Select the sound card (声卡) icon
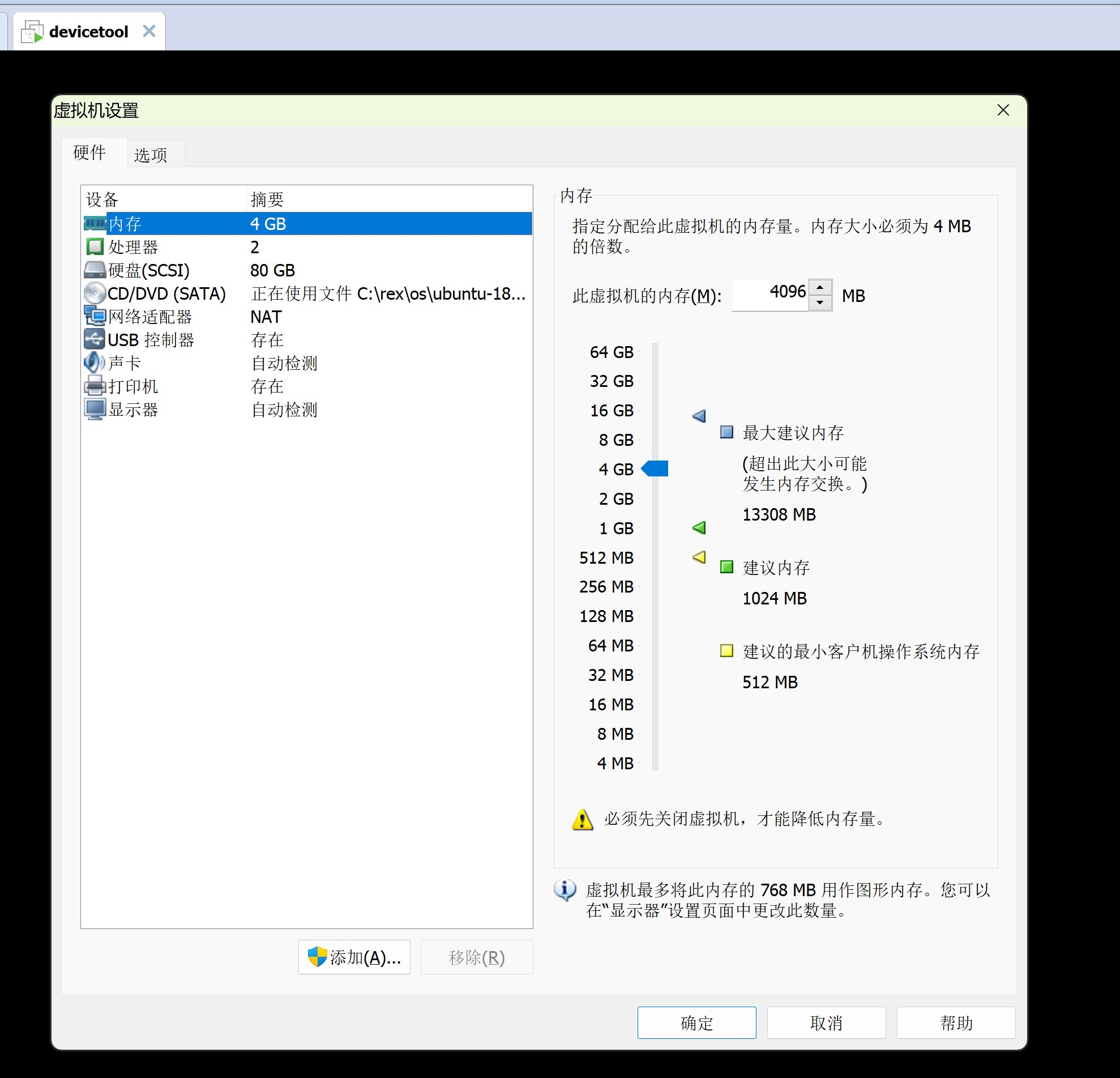 point(95,363)
